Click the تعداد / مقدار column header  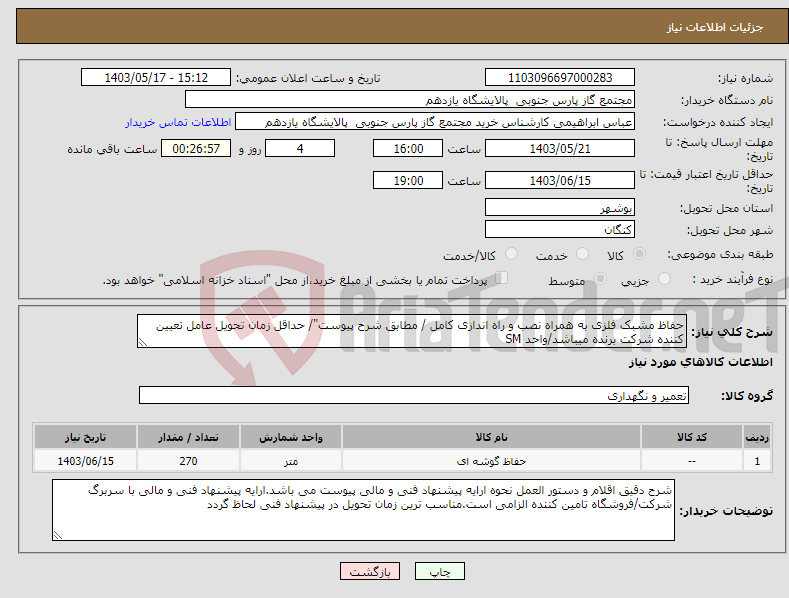[x=188, y=437]
